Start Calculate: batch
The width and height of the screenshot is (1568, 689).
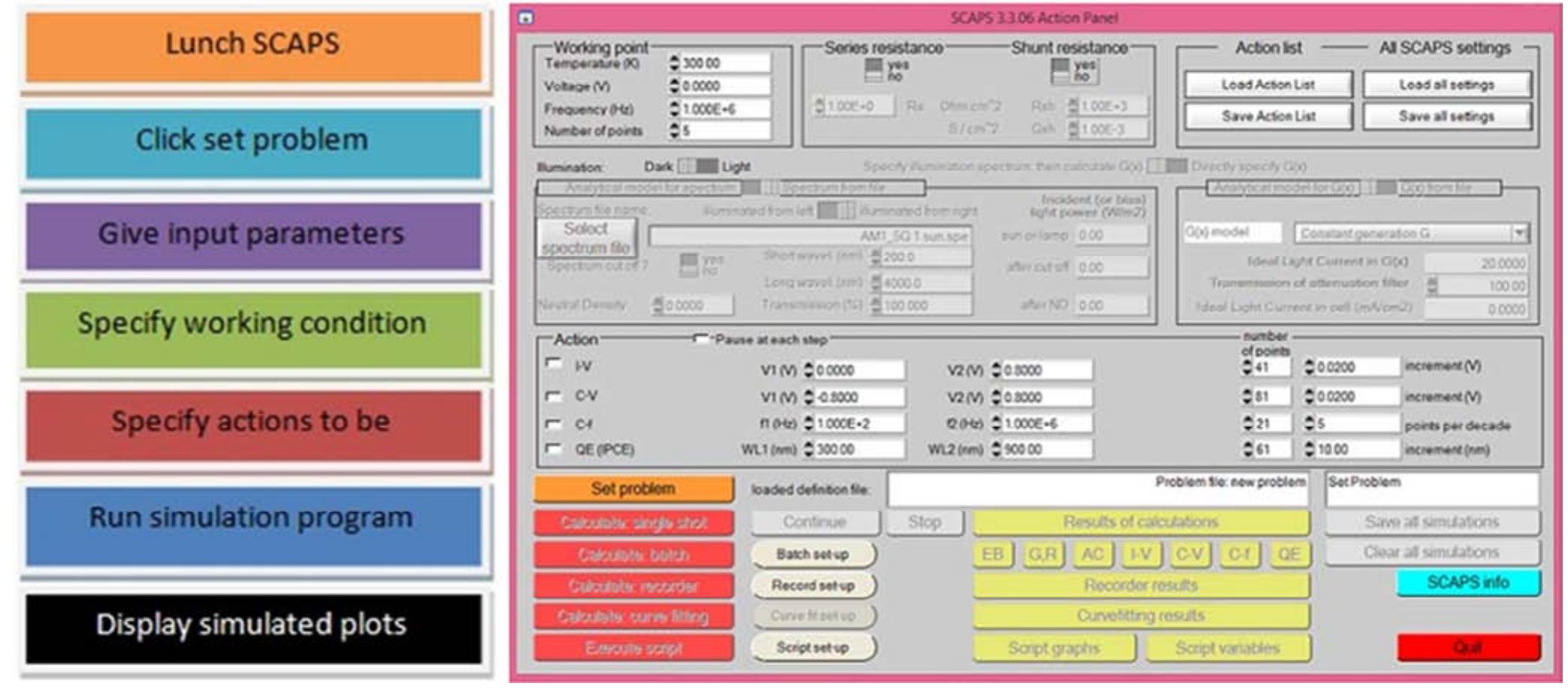[633, 555]
